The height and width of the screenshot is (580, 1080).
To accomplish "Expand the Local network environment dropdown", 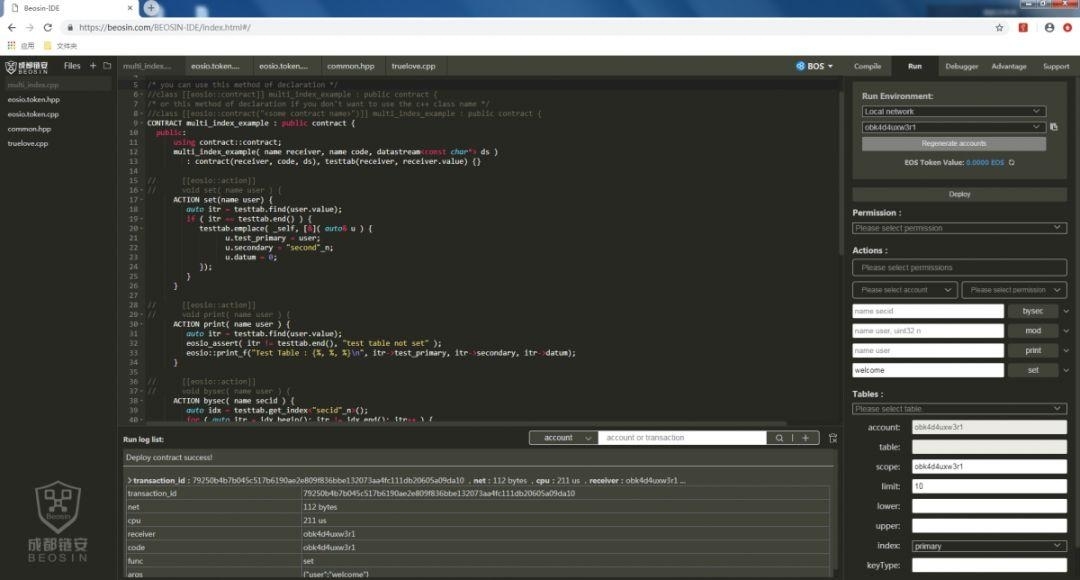I will (953, 112).
